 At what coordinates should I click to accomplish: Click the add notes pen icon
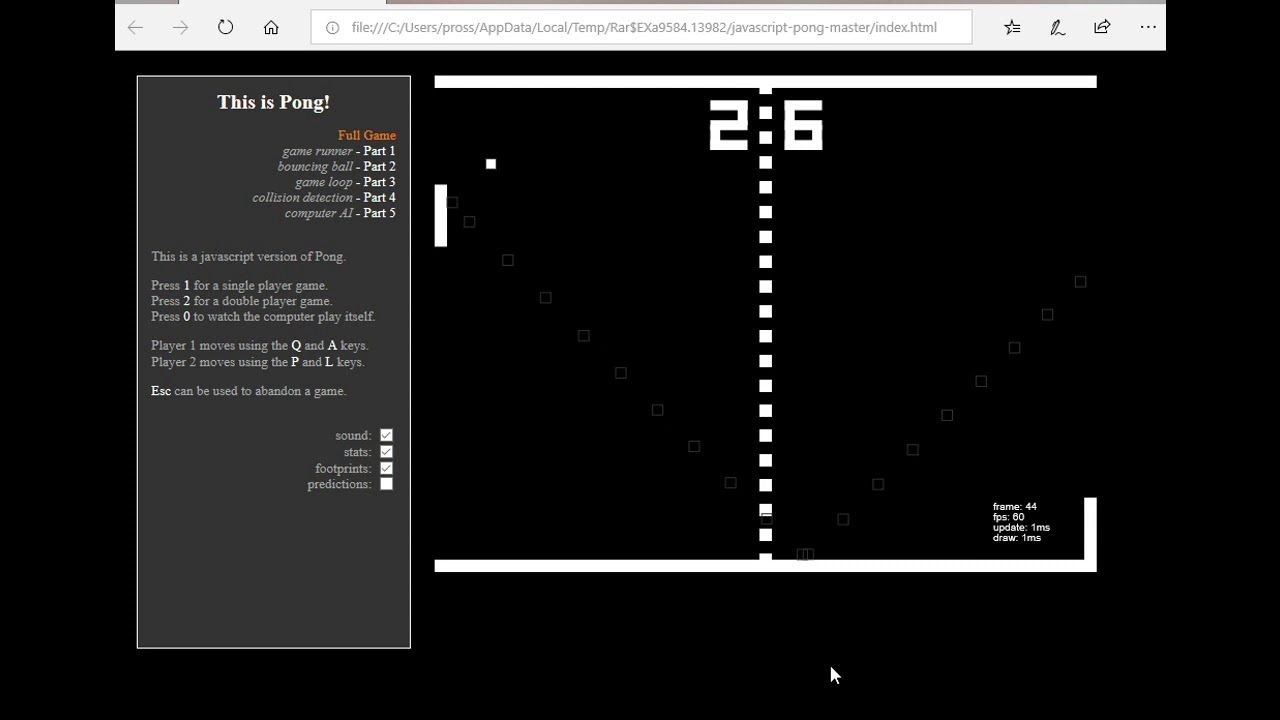point(1057,27)
